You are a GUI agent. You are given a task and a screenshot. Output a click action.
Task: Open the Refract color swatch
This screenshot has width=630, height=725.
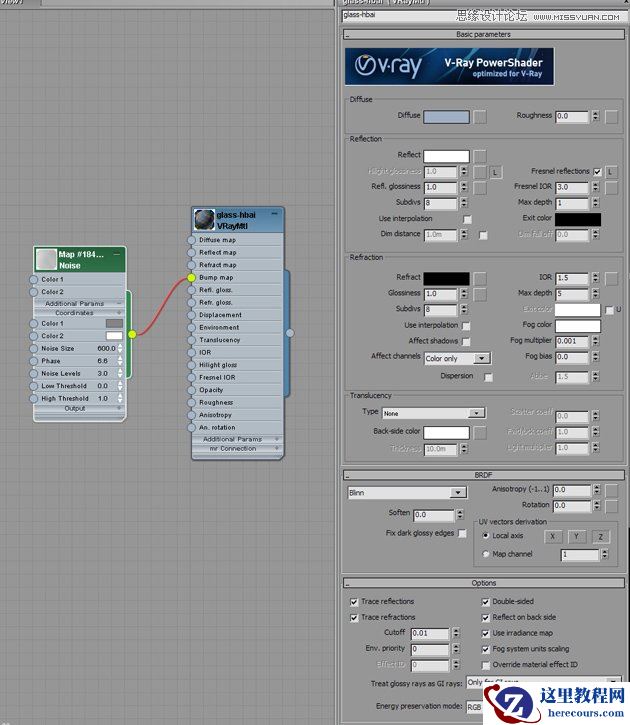[x=446, y=278]
